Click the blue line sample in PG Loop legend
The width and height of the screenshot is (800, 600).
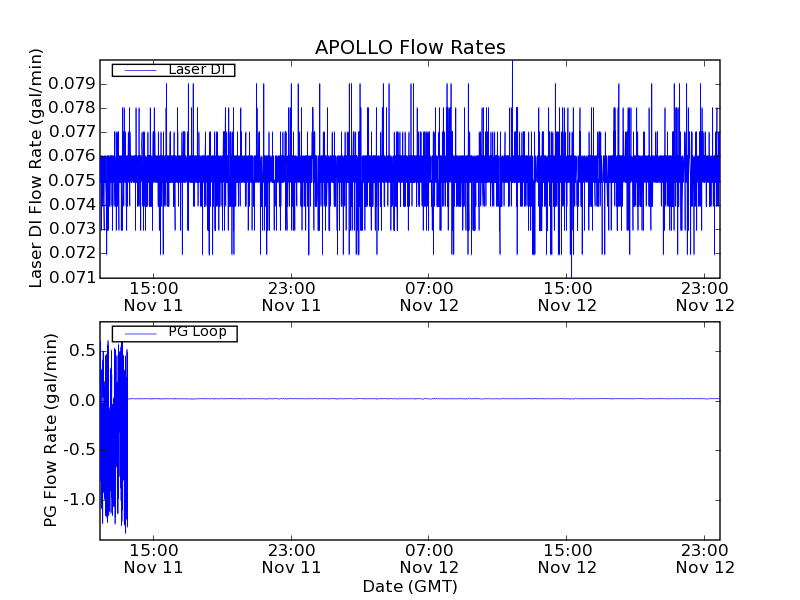click(x=135, y=332)
